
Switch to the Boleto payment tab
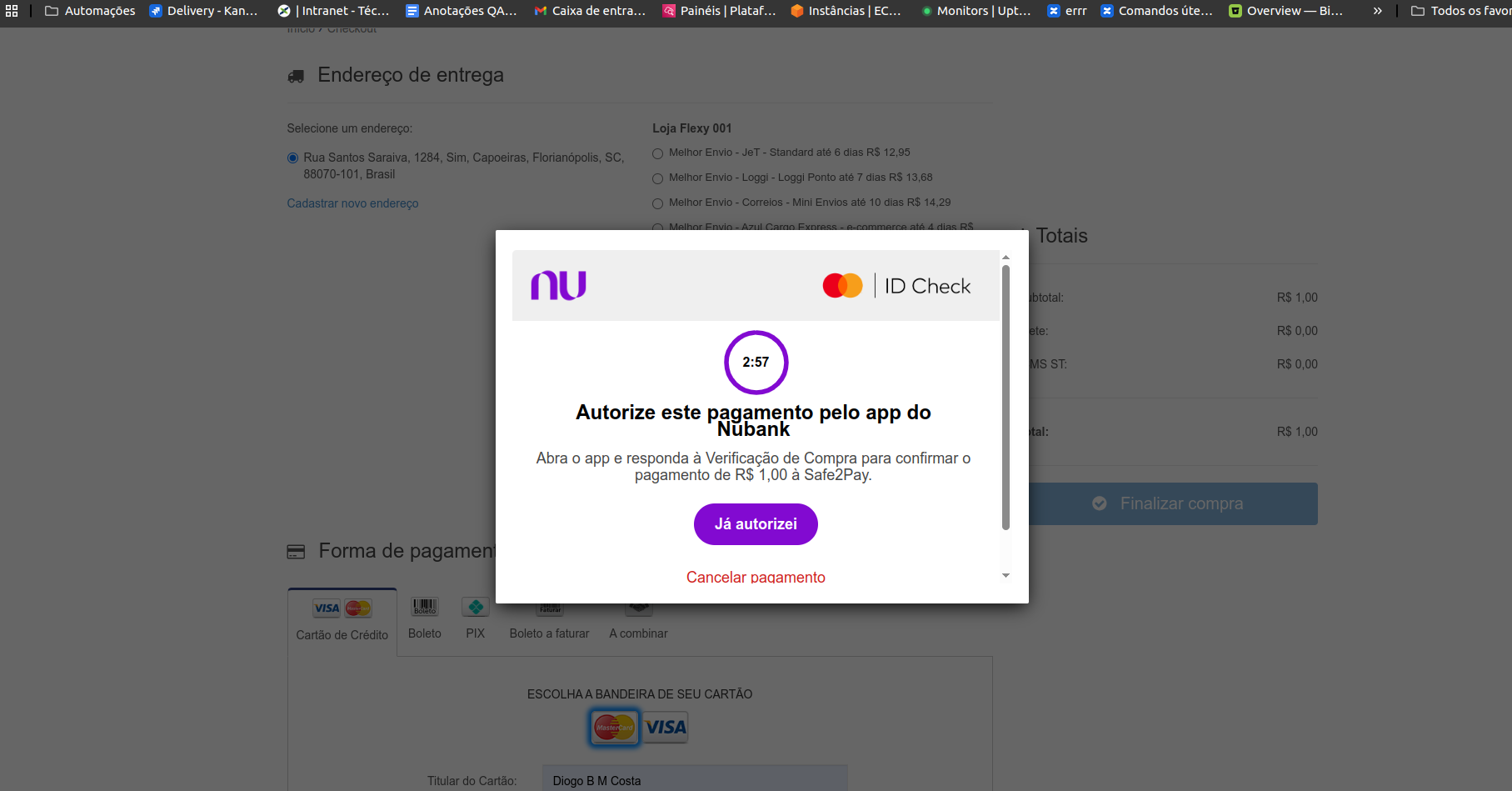(x=425, y=620)
